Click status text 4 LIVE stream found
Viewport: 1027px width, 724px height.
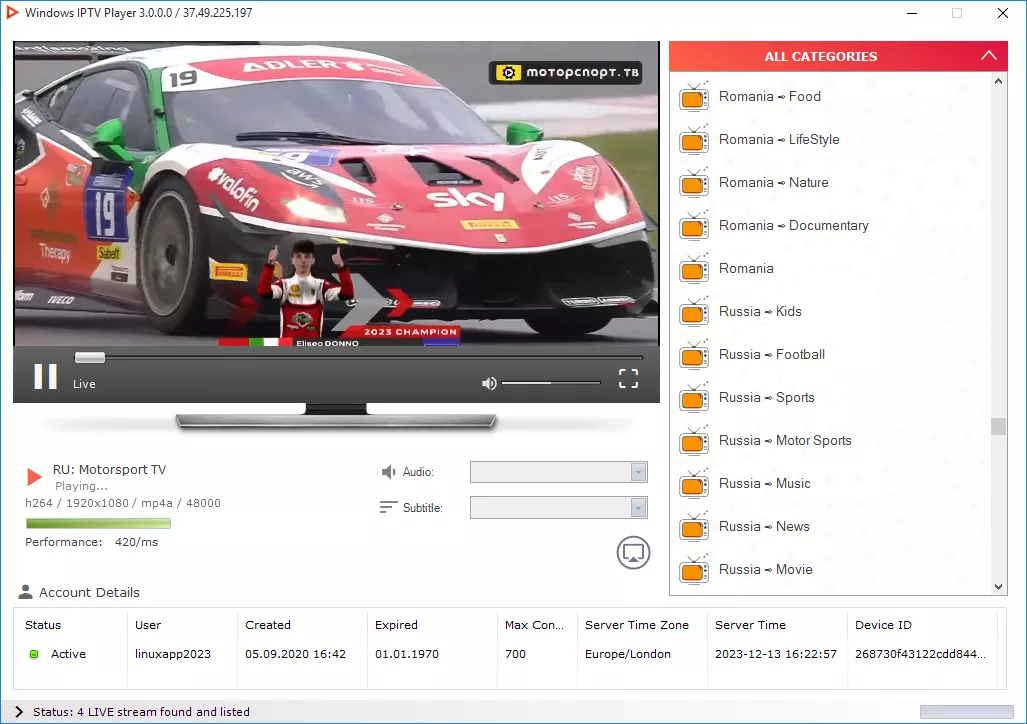(x=141, y=712)
